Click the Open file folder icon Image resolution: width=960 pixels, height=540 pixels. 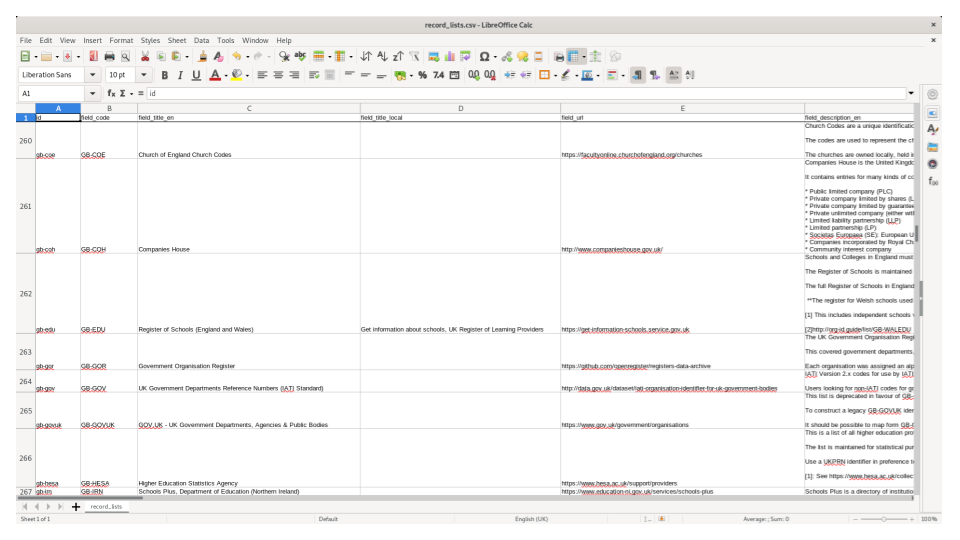[47, 56]
